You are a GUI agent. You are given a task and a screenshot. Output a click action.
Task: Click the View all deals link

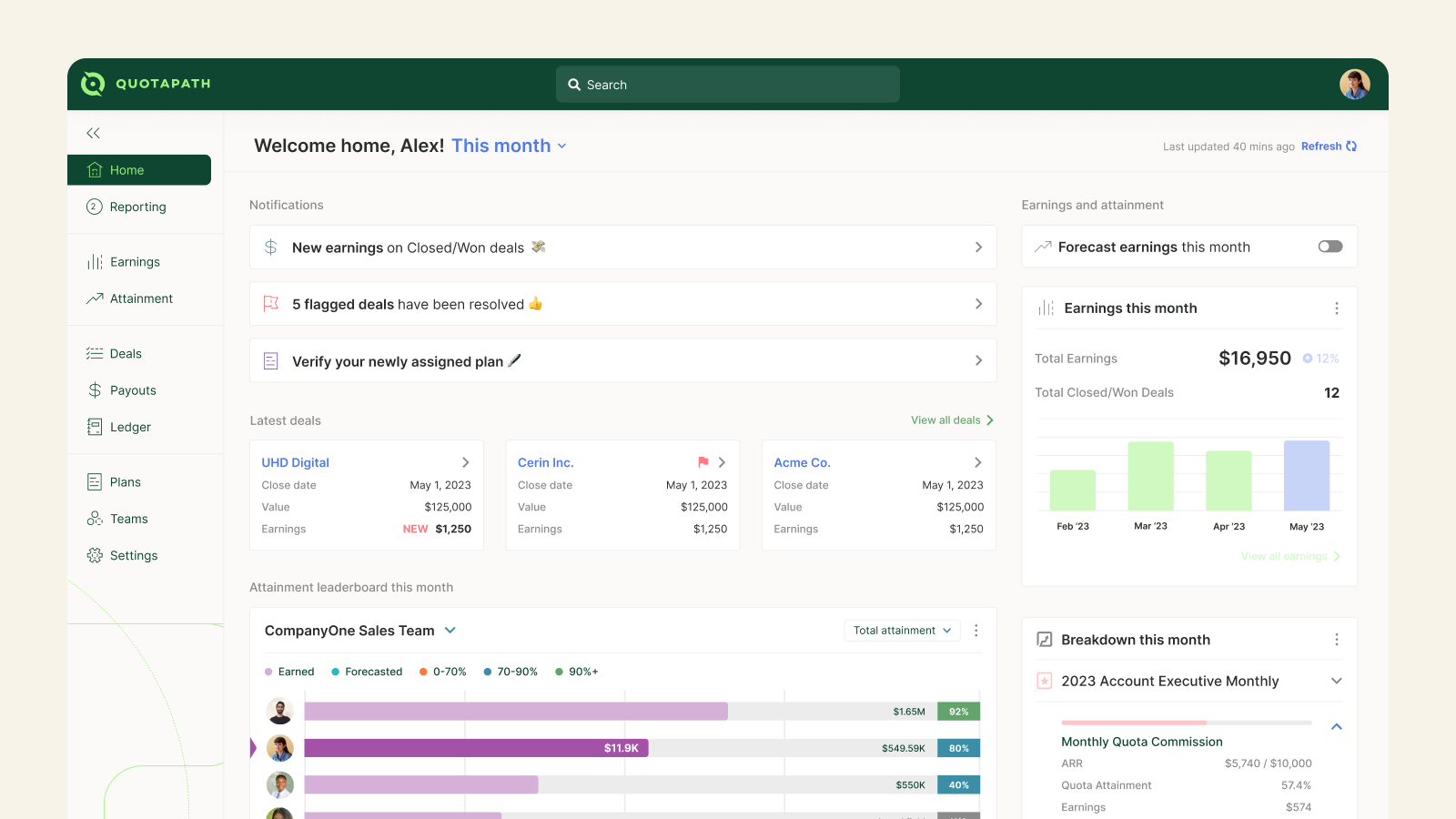pos(952,420)
